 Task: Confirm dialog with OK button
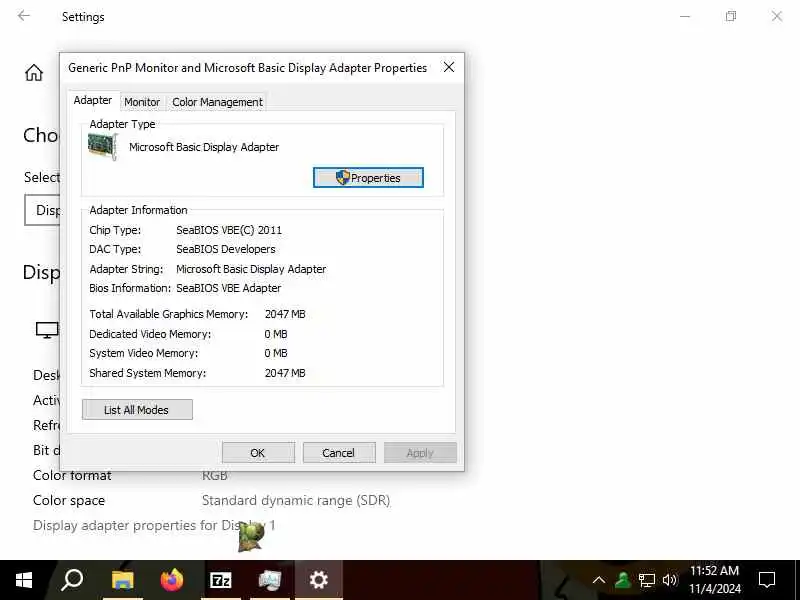coord(258,453)
